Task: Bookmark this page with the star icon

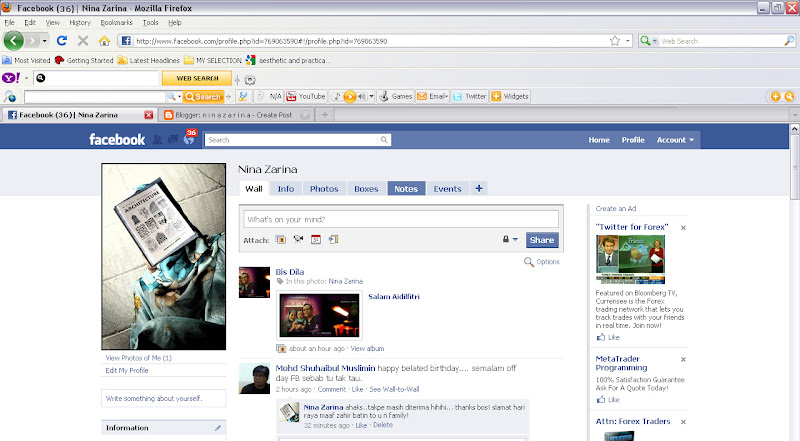Action: point(615,41)
